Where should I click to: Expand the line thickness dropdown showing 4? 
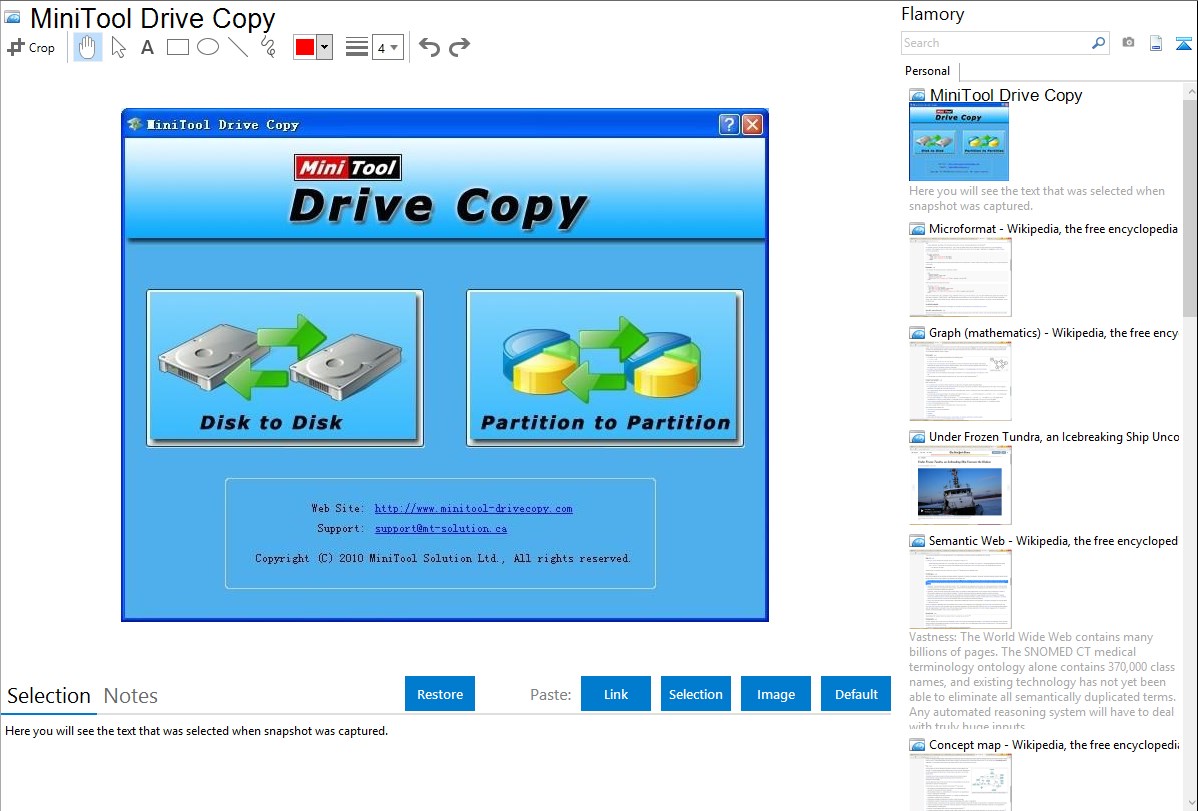[388, 47]
